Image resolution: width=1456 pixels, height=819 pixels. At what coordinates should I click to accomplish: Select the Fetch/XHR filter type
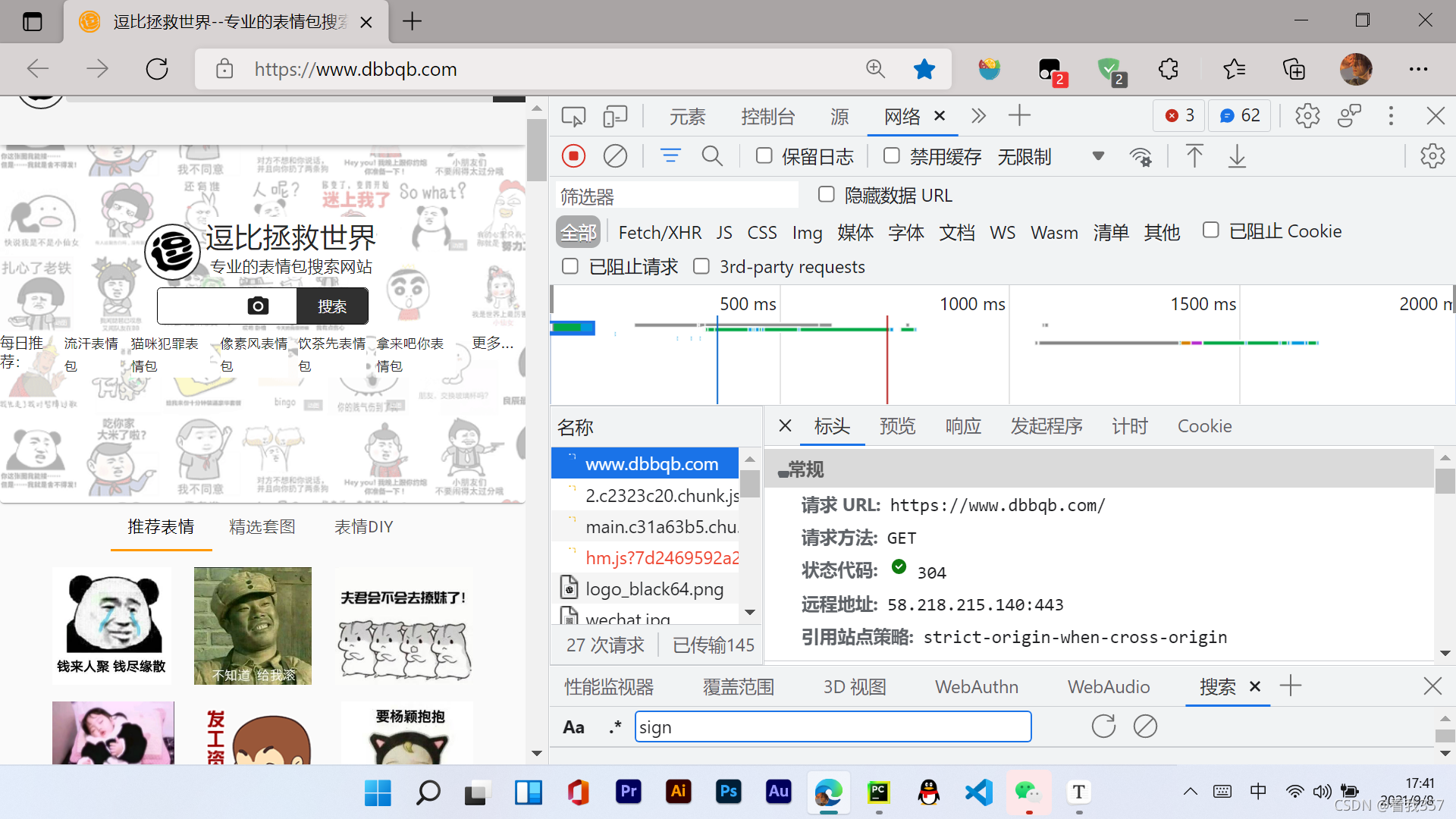[x=660, y=232]
